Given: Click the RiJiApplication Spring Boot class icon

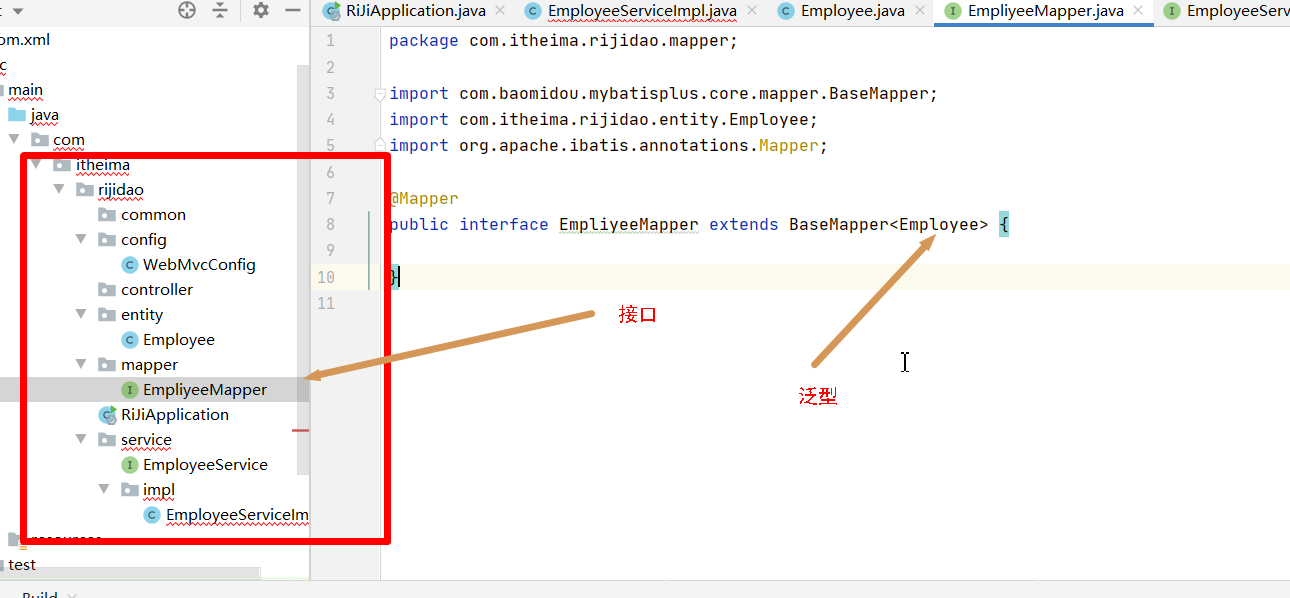Looking at the screenshot, I should click(x=107, y=414).
